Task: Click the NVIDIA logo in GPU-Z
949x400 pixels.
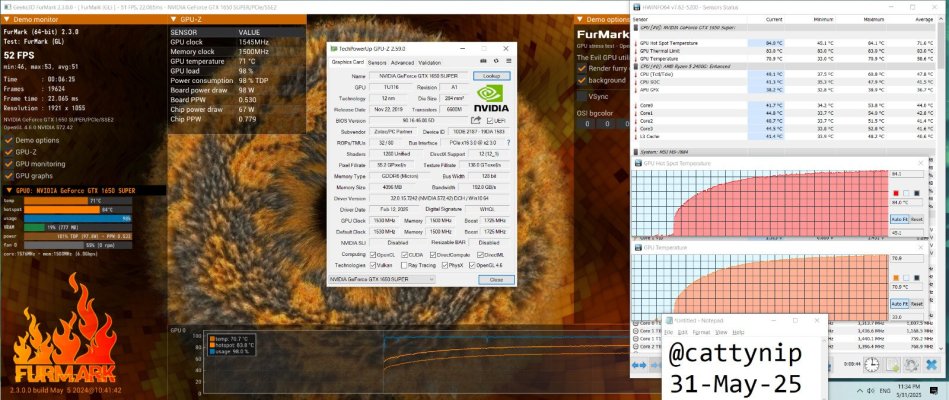Action: tap(491, 99)
